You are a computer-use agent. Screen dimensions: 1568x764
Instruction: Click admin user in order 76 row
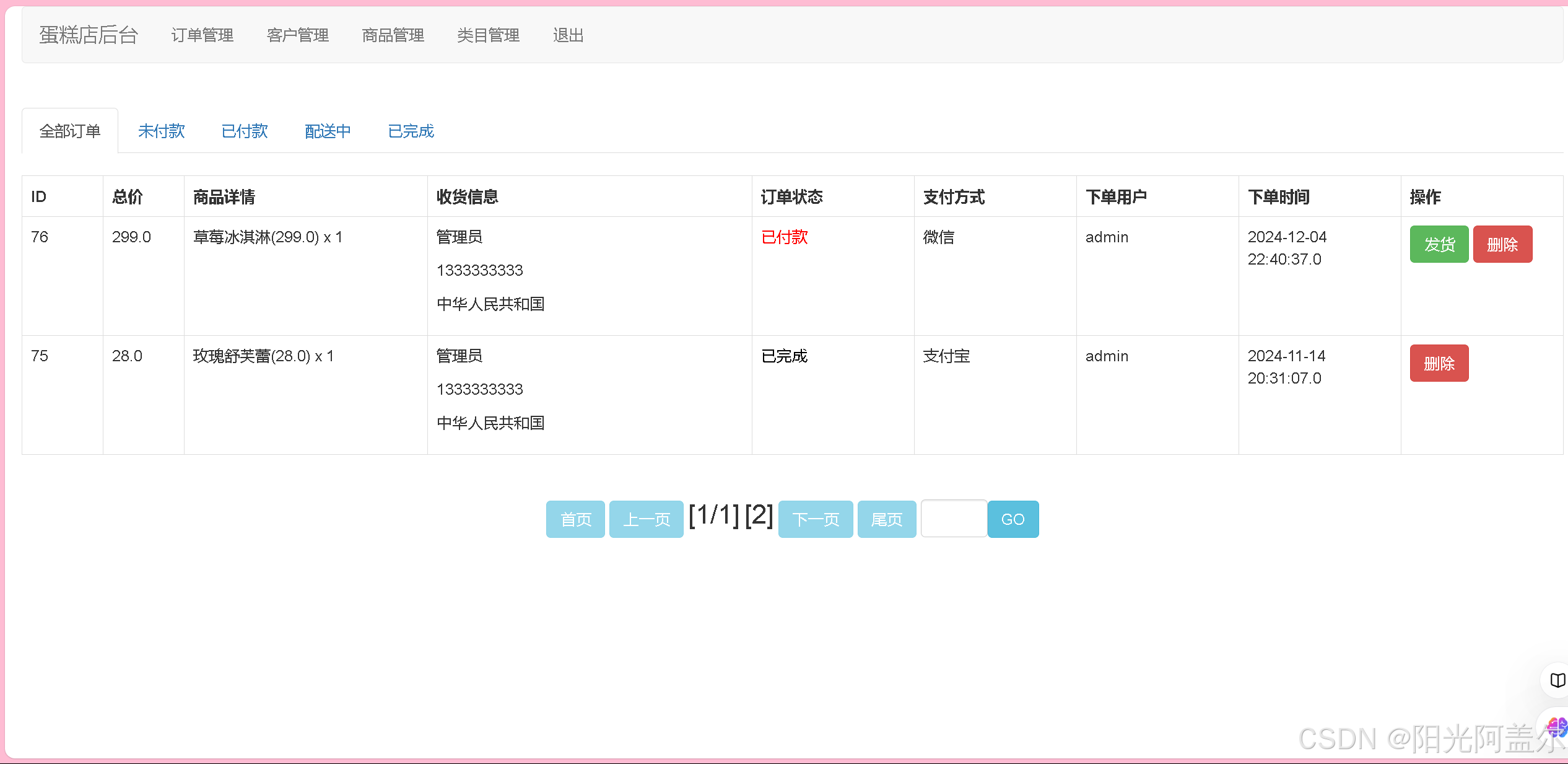tap(1107, 237)
